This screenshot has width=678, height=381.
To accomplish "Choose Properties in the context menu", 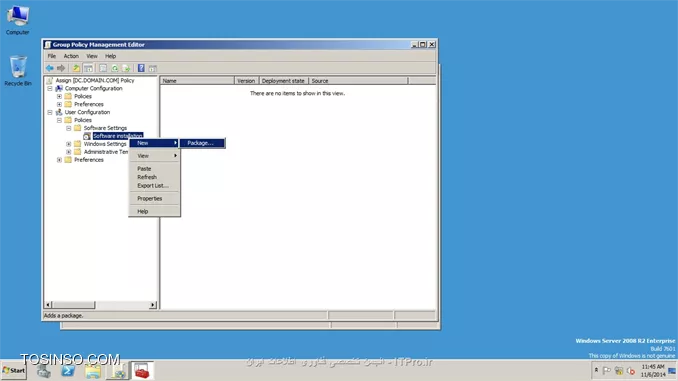I will click(x=155, y=199).
